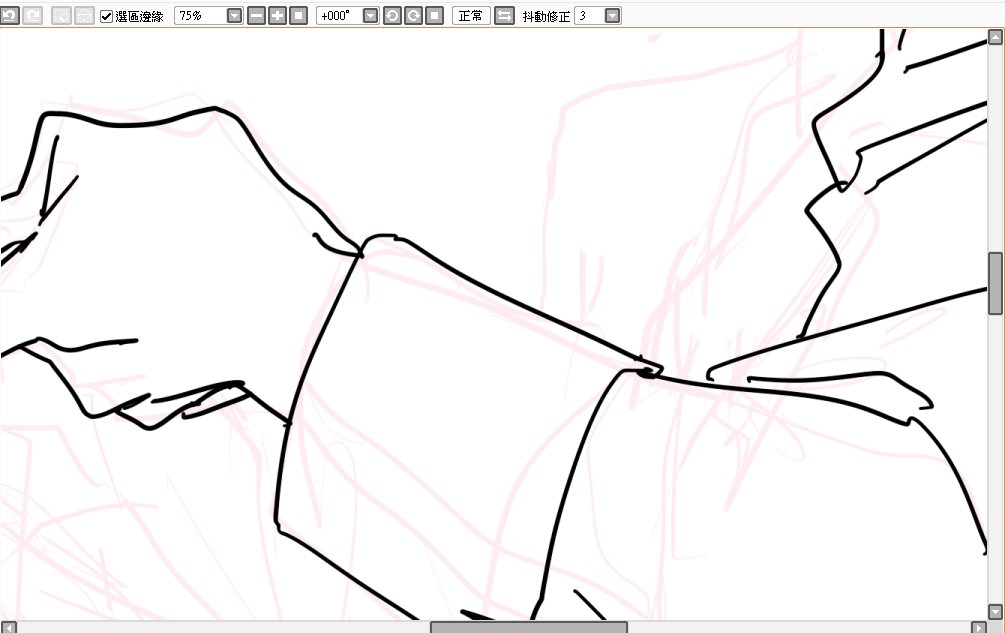Viewport: 1005px width, 633px height.
Task: Flip the canvas view horizontally
Action: [x=505, y=16]
